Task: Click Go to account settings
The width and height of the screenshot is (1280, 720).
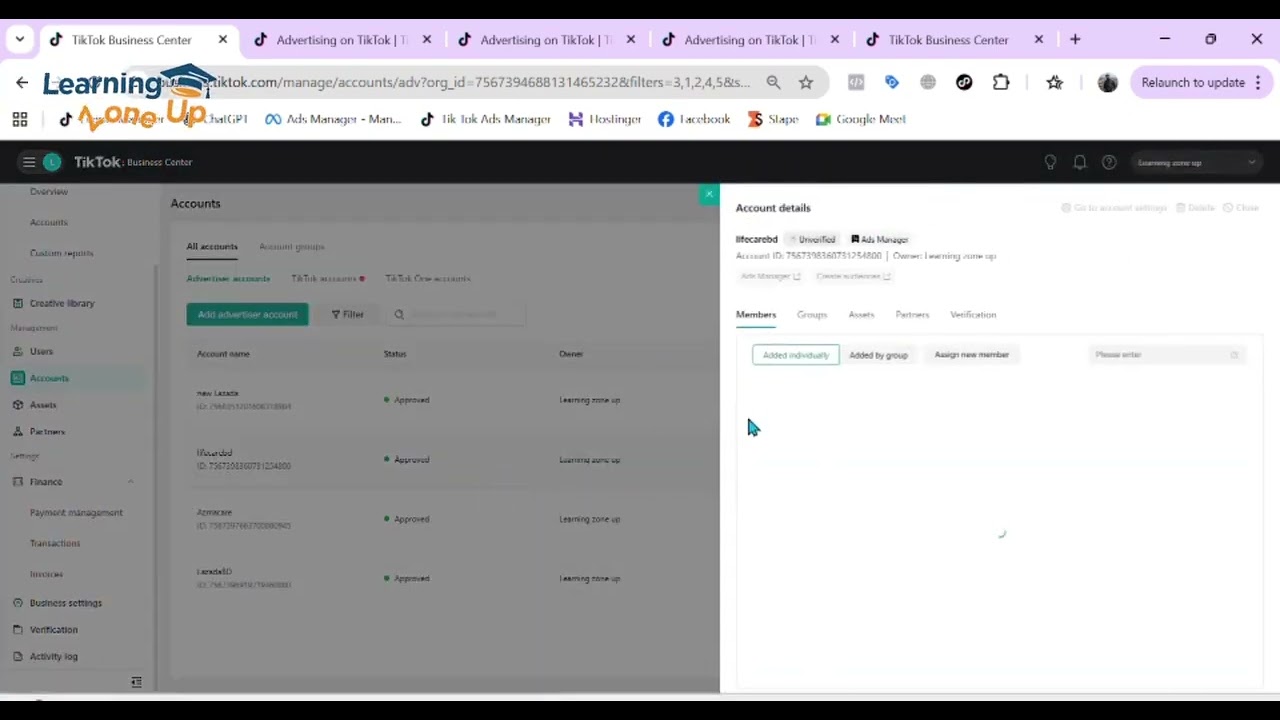Action: [1114, 208]
